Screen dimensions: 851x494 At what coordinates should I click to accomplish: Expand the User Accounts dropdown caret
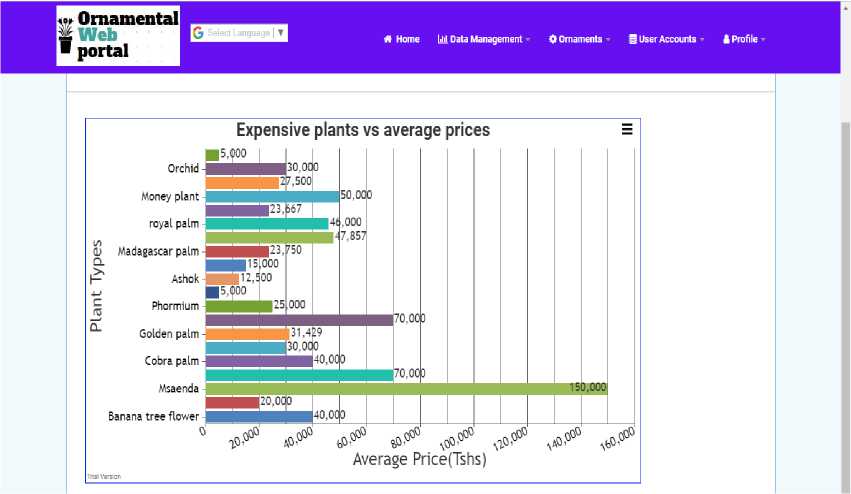702,40
